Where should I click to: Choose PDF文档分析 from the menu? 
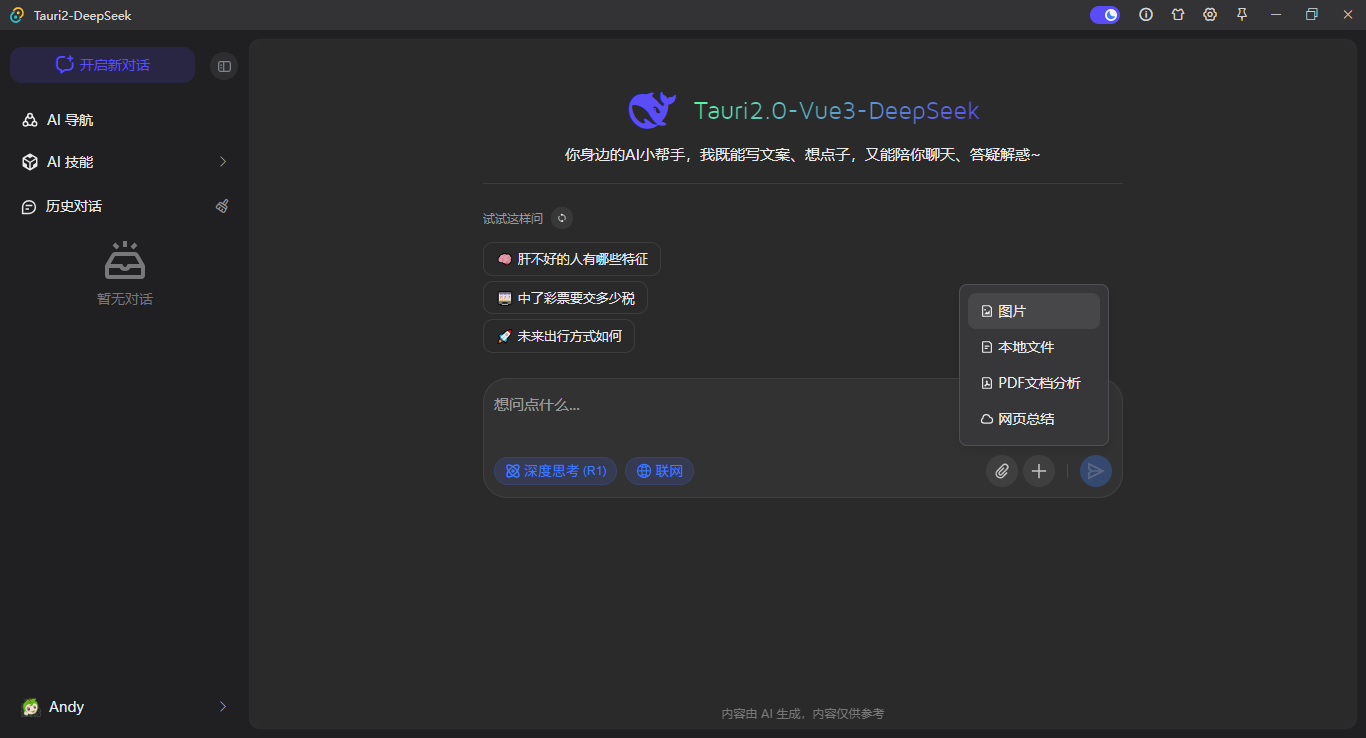click(1038, 382)
